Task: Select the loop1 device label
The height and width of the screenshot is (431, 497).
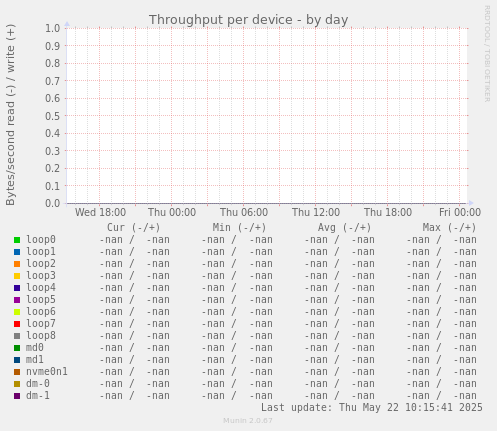Action: click(x=41, y=252)
